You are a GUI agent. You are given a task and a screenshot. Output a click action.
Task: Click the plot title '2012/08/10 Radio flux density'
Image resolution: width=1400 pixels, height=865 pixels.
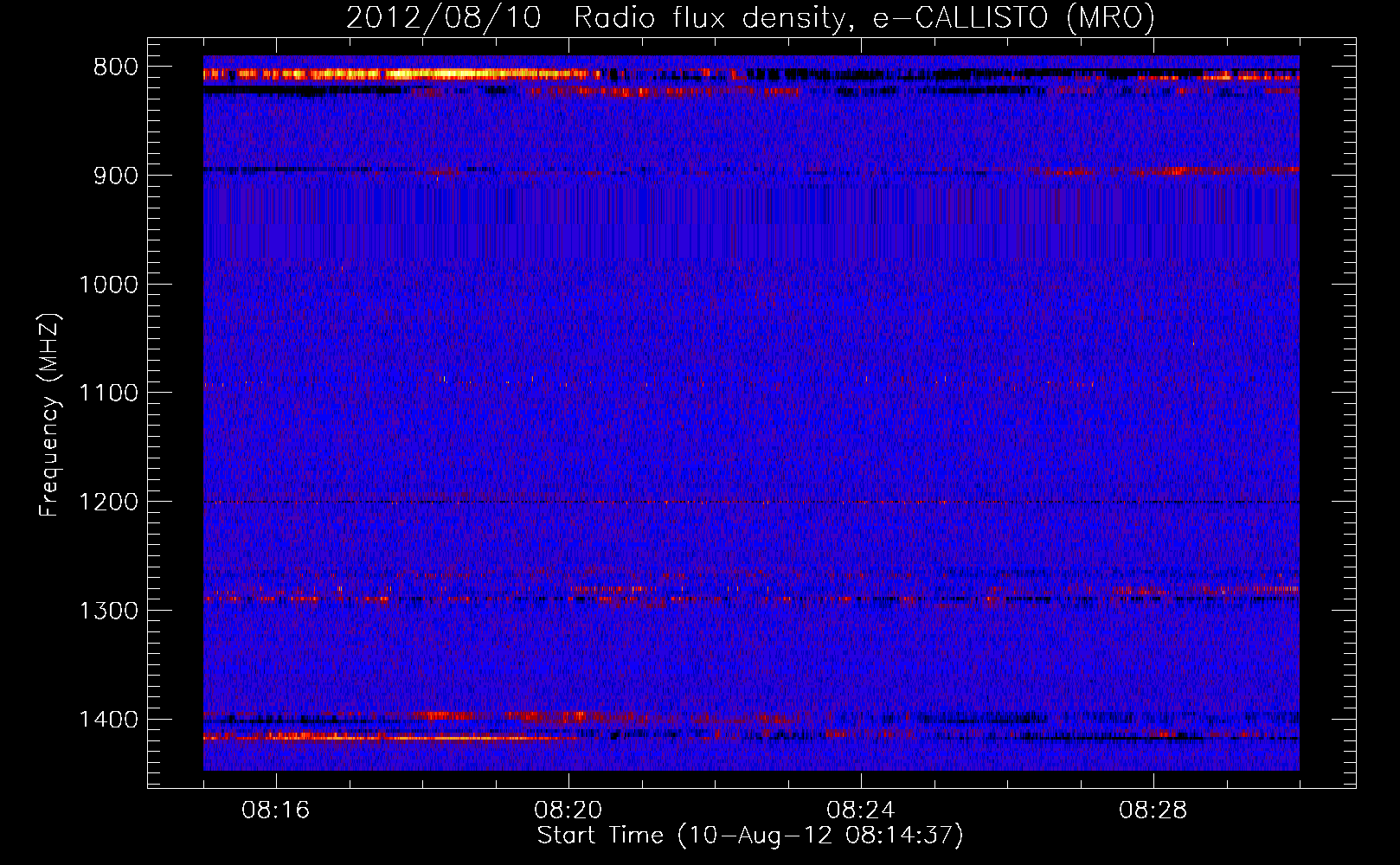(x=750, y=17)
